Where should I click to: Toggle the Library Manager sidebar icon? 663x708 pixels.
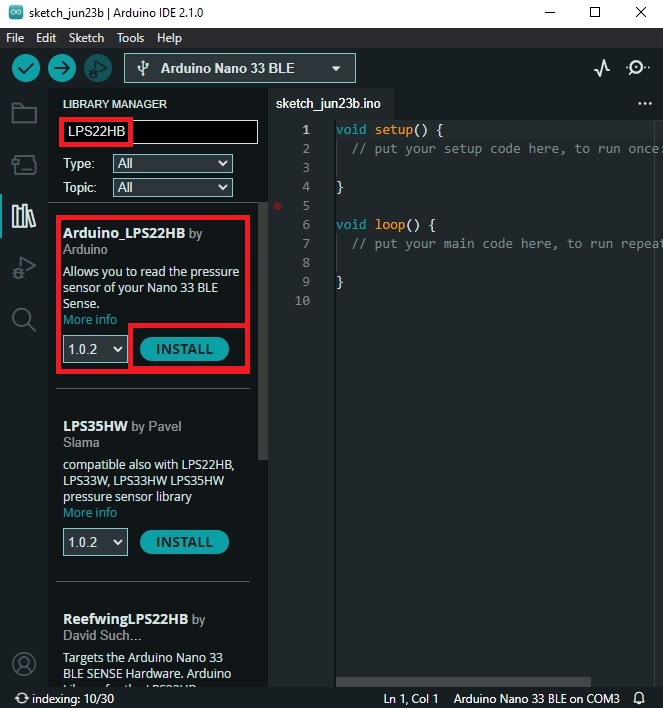click(x=24, y=216)
